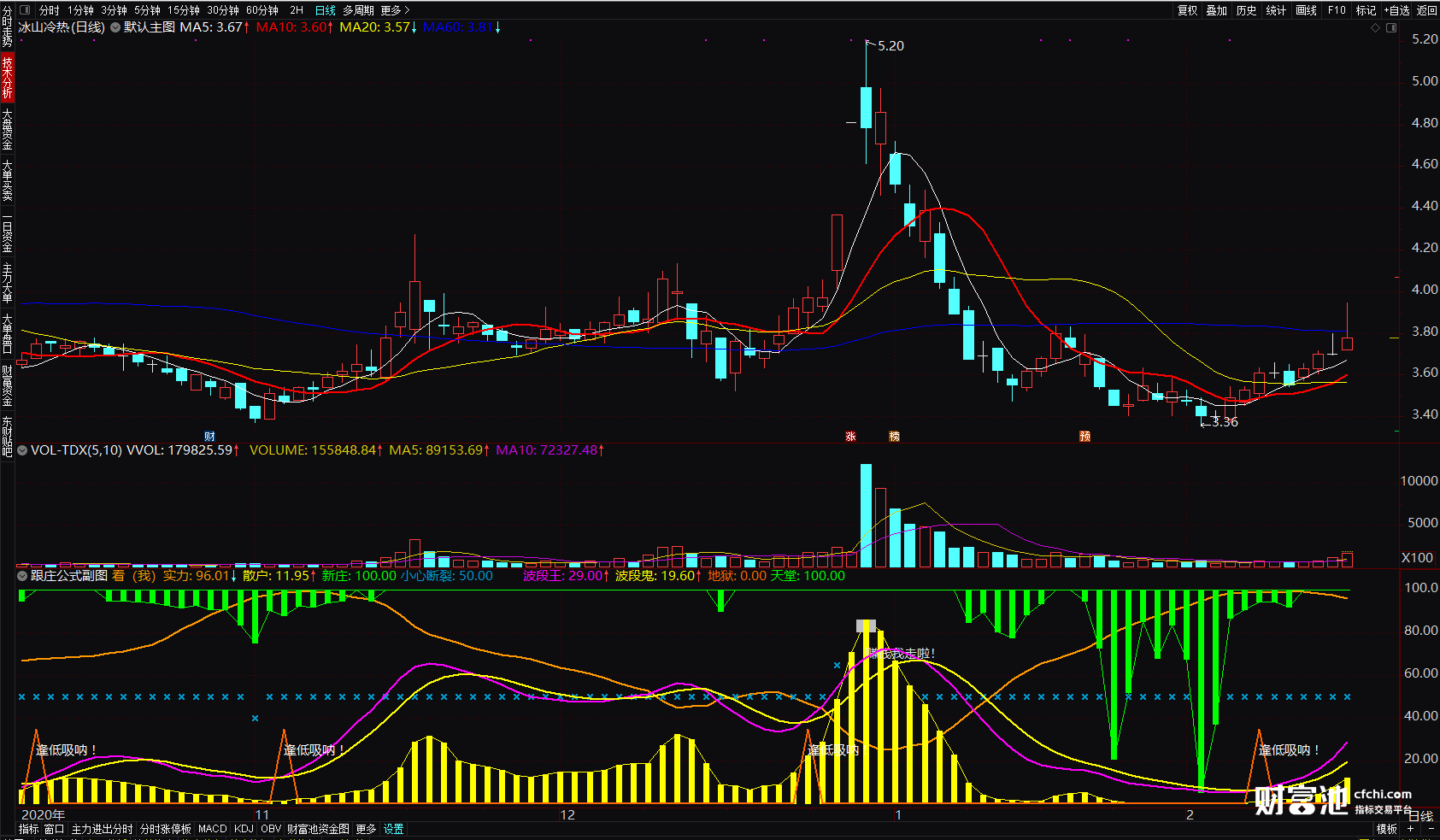Open the 财富资金 sidebar tab
Screen dimensions: 1440x840
pyautogui.click(x=7, y=385)
